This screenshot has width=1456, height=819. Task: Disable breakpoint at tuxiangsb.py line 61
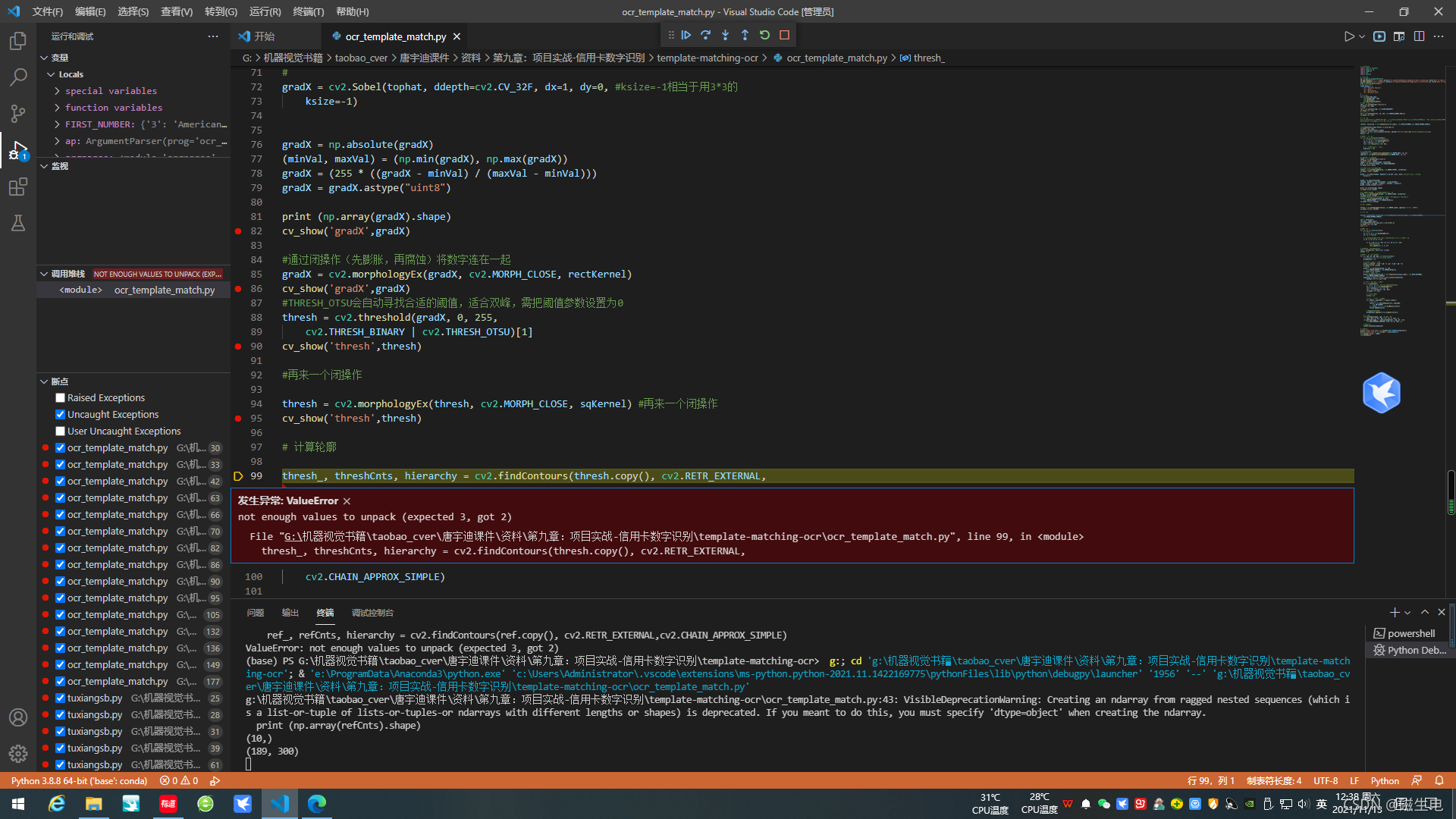[x=60, y=765]
